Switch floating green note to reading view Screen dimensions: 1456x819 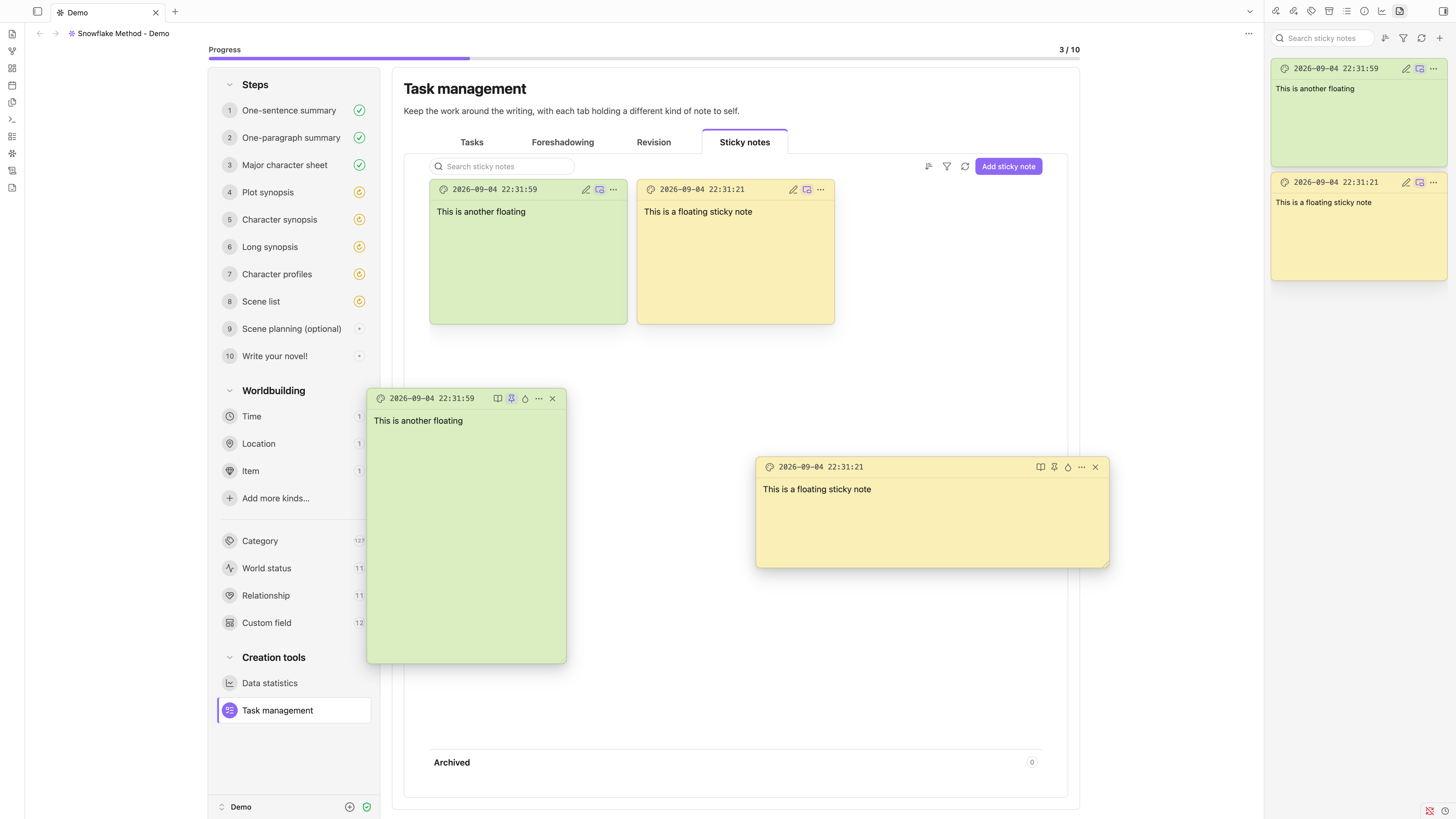(x=497, y=398)
